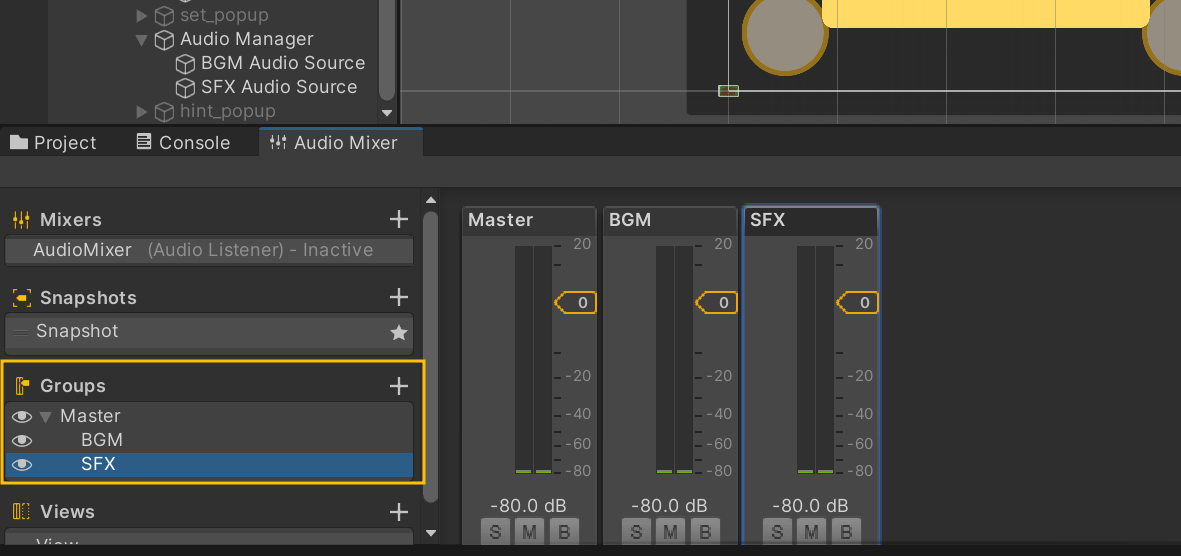This screenshot has width=1181, height=556.
Task: Select the Snapshot entry
Action: tap(209, 331)
